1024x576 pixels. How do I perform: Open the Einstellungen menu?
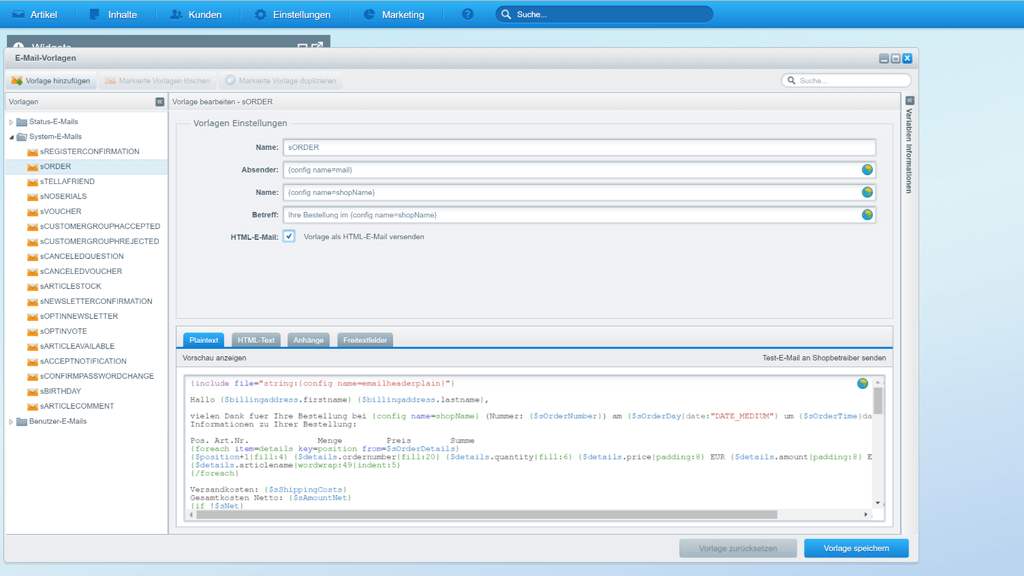[x=292, y=14]
